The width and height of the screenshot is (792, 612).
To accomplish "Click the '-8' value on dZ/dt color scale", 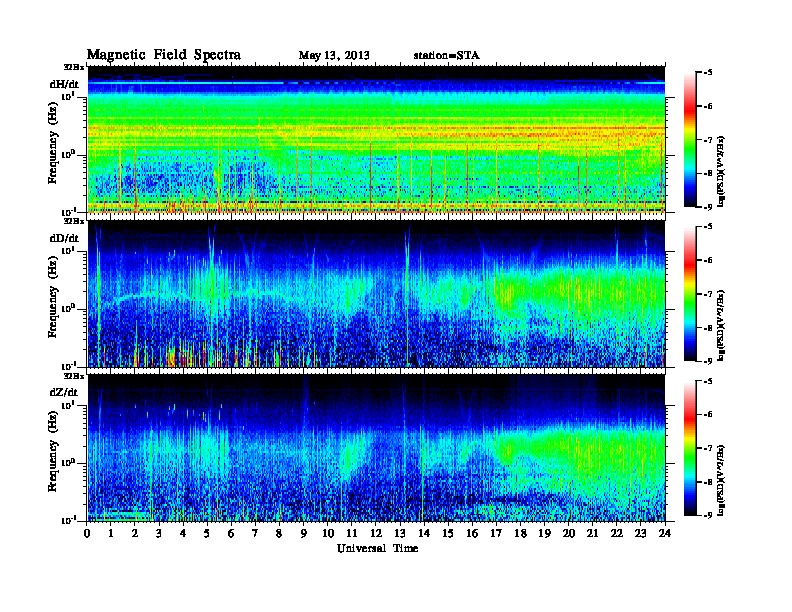I will [x=708, y=481].
